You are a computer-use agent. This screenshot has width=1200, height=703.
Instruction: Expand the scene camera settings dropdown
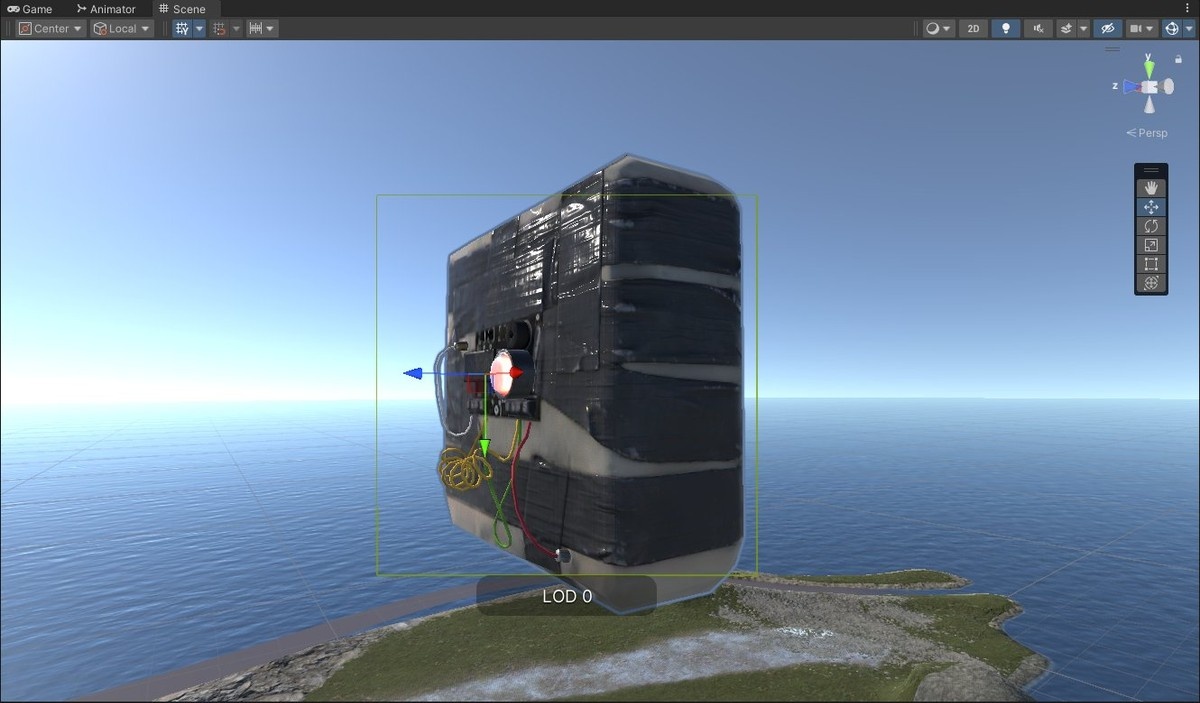pyautogui.click(x=1142, y=29)
